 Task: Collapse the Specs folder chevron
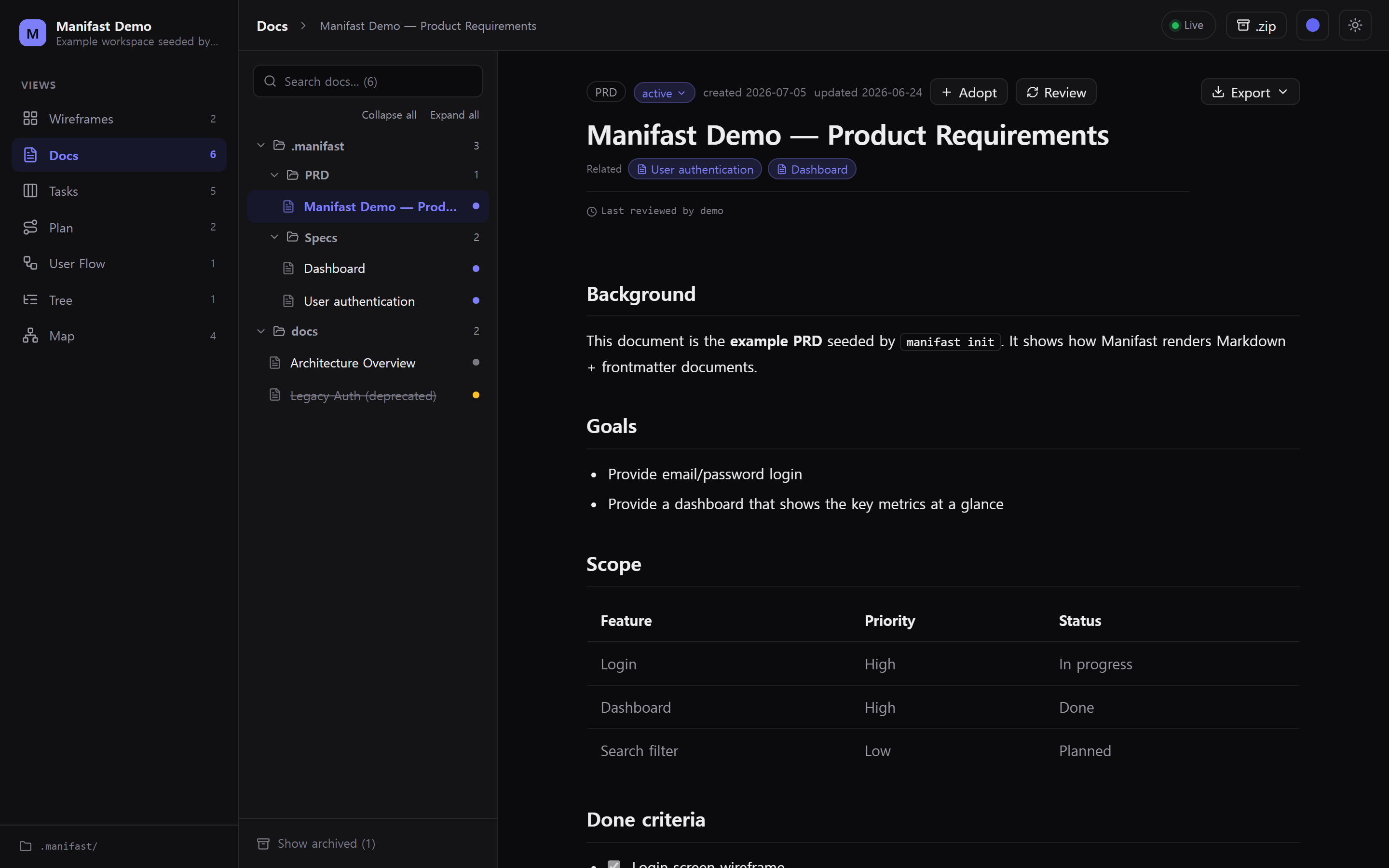coord(274,237)
